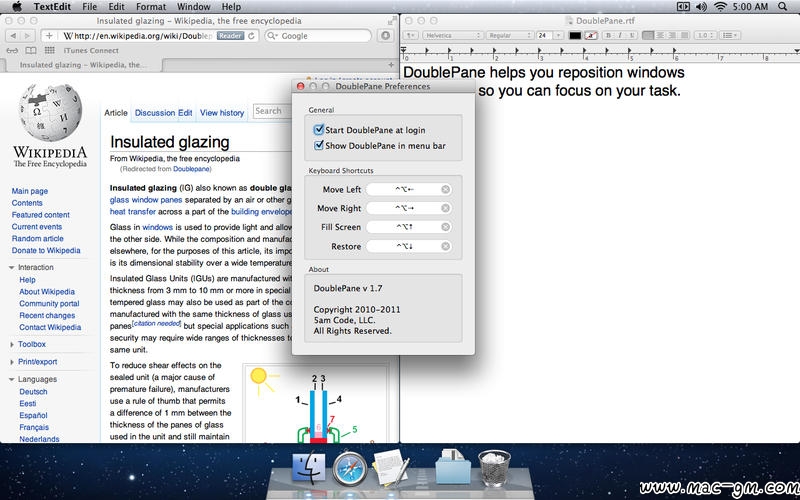Clear the Restore shortcut
800x500 pixels.
(x=445, y=246)
